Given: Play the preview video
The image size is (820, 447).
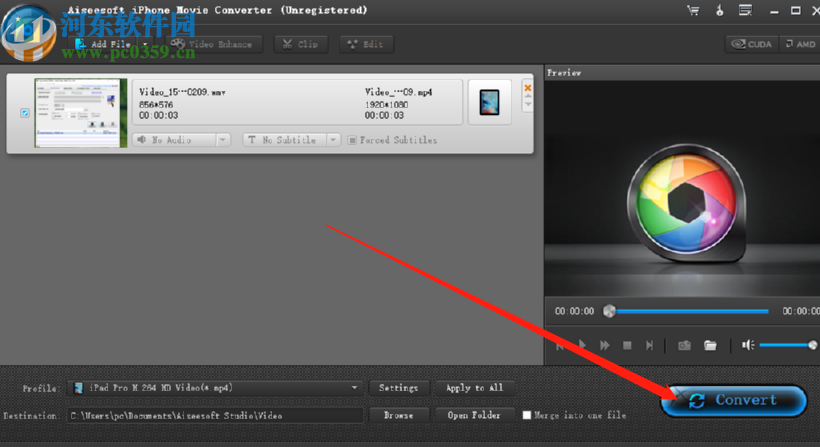Looking at the screenshot, I should click(582, 345).
